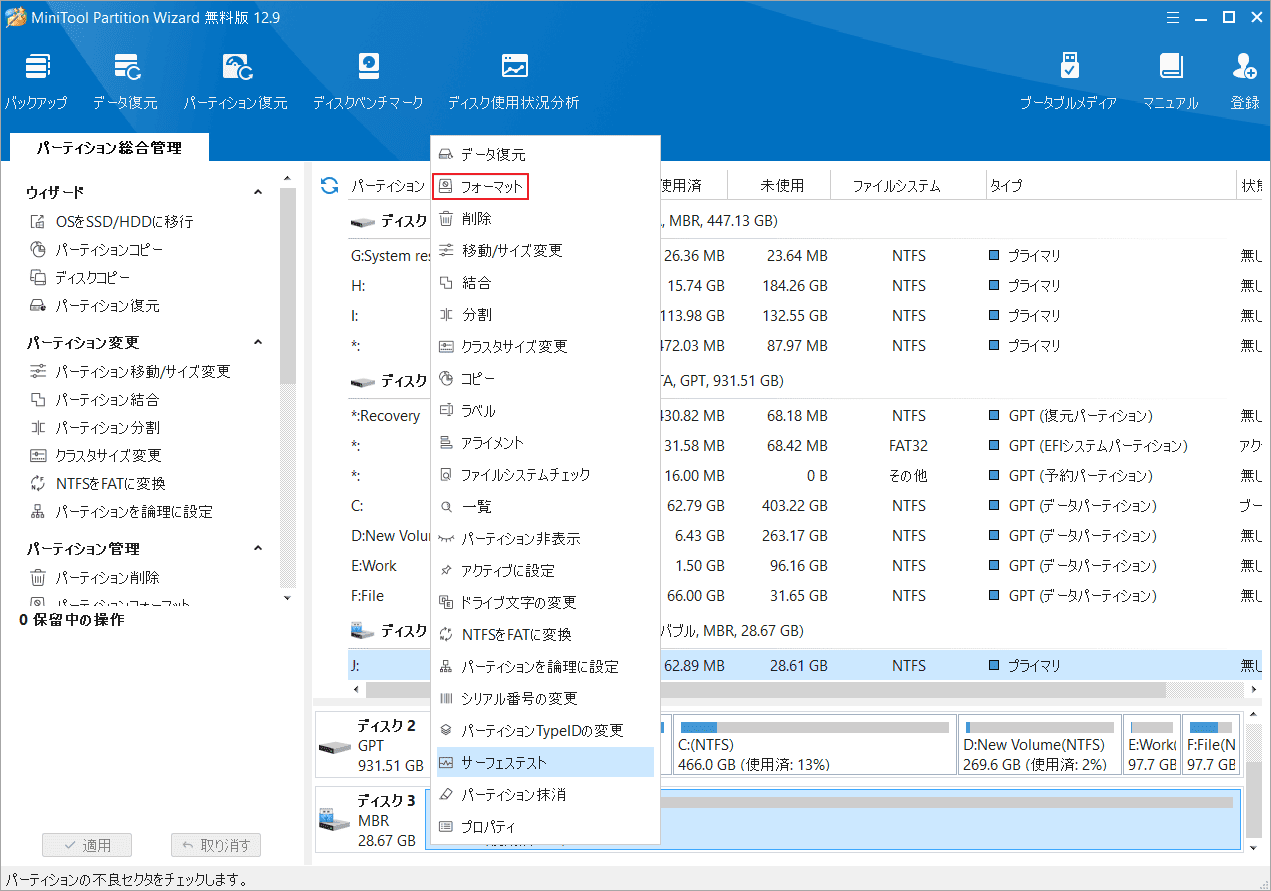This screenshot has width=1271, height=891.
Task: Select パーティション結合 in the sidebar
Action: pyautogui.click(x=95, y=399)
